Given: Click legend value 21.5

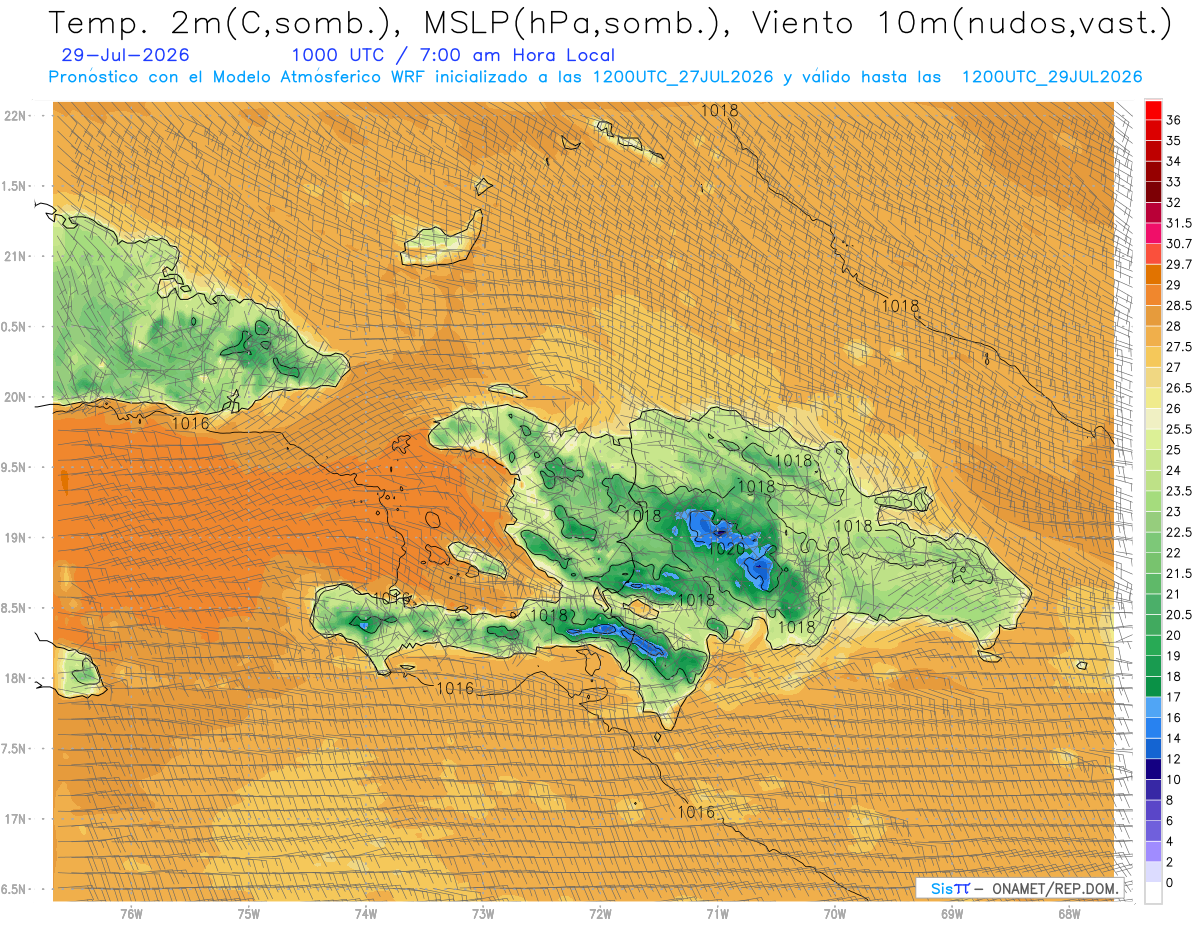Looking at the screenshot, I should click(1179, 574).
